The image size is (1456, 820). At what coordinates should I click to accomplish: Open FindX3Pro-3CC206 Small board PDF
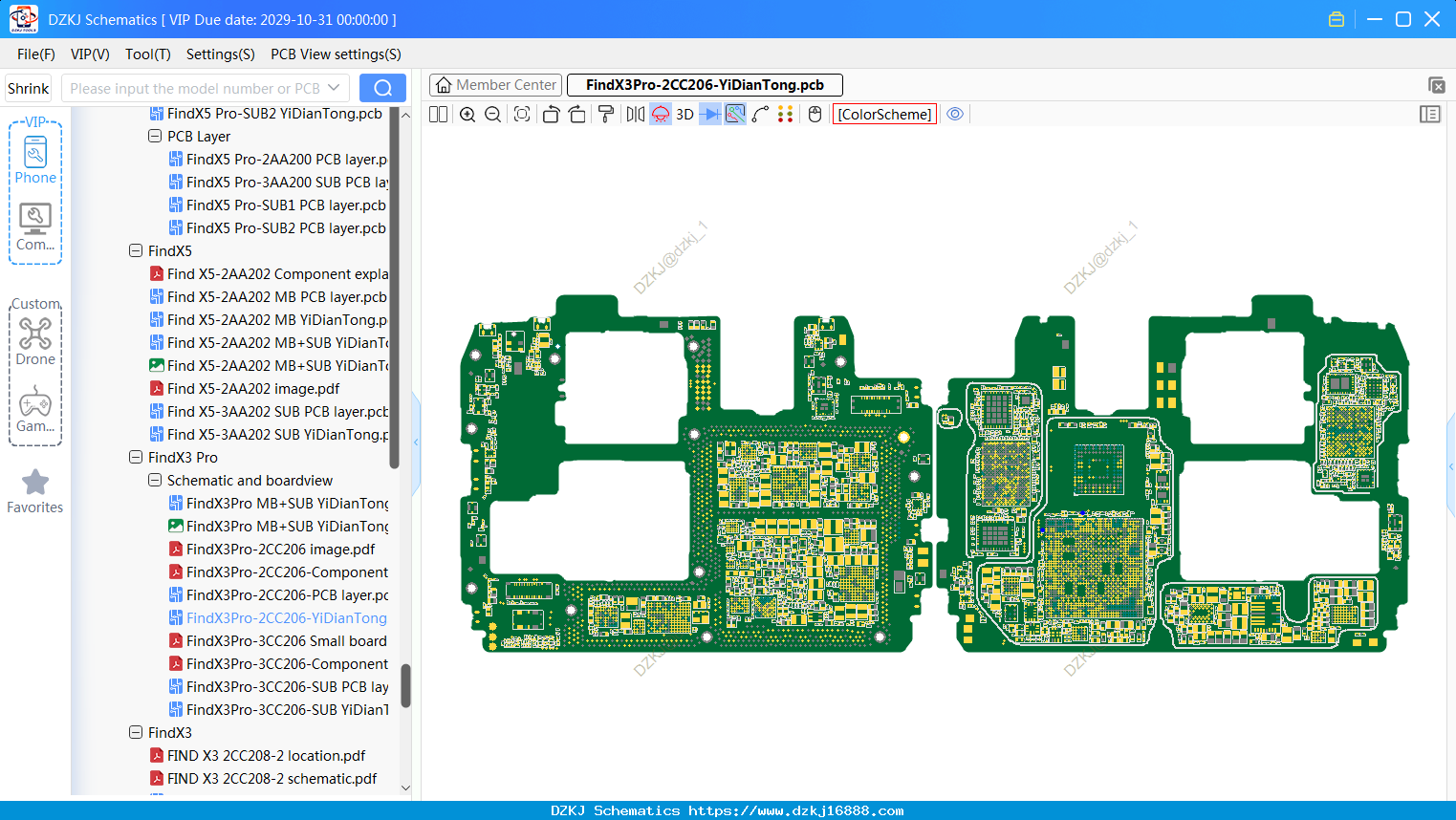278,641
